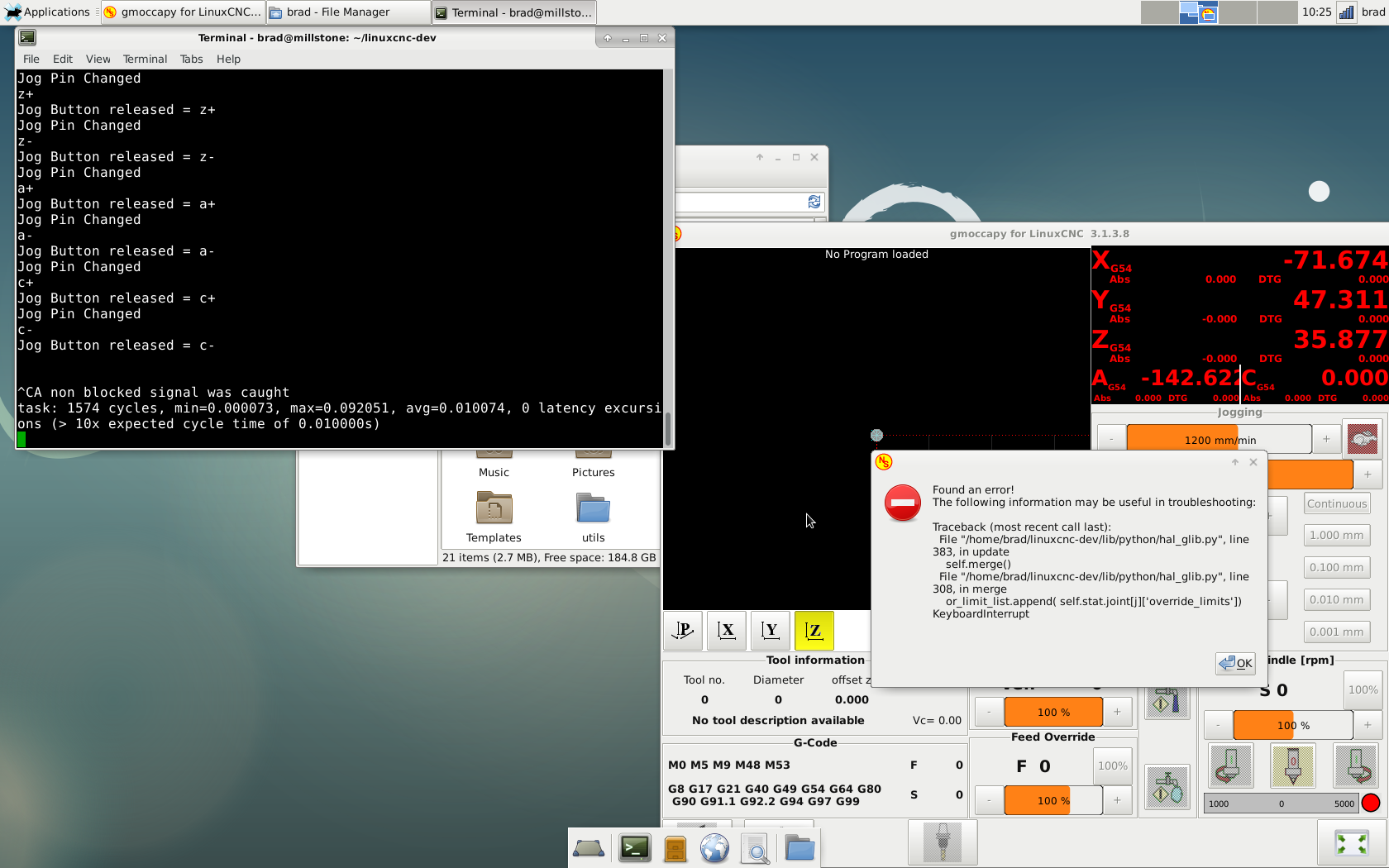This screenshot has width=1389, height=868.
Task: Decrease spindle override with minus
Action: tap(1218, 725)
